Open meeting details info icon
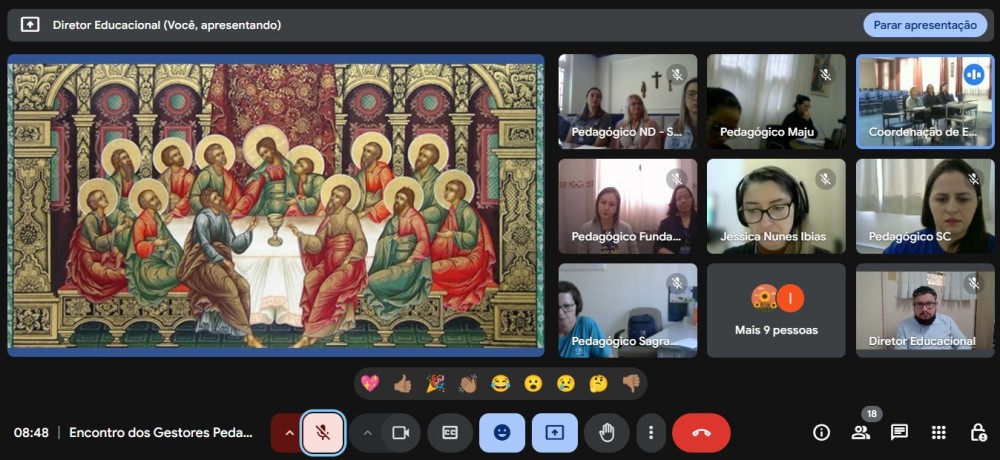The width and height of the screenshot is (1000, 460). 821,433
